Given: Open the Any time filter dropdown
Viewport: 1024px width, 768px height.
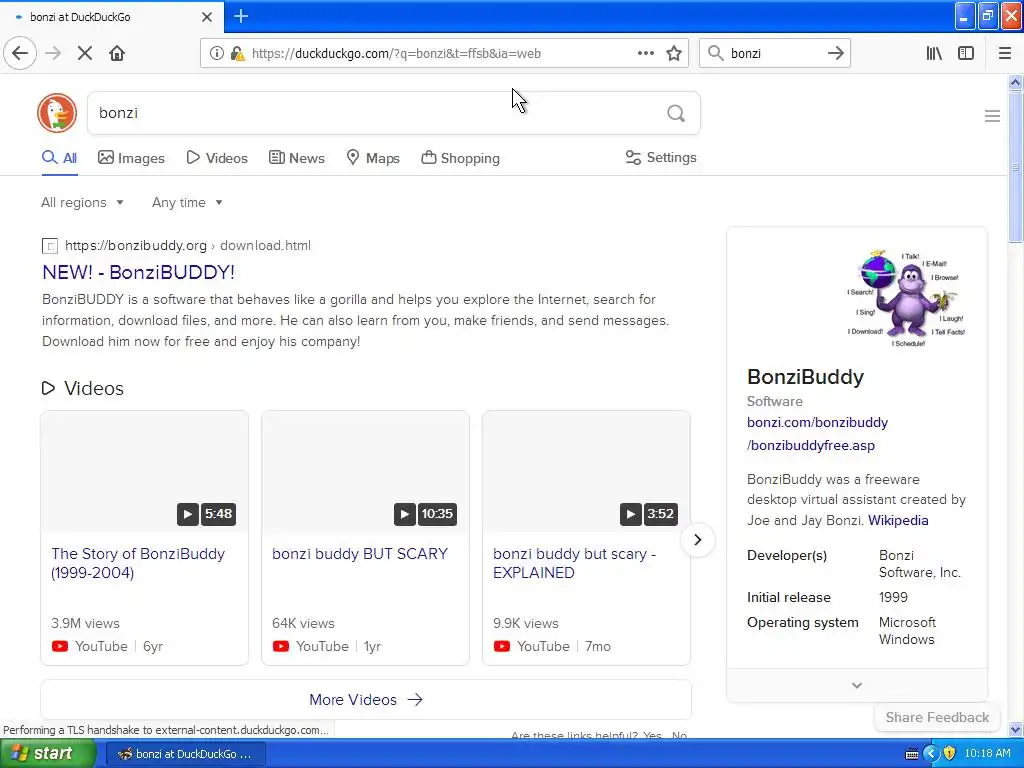Looking at the screenshot, I should [x=187, y=202].
